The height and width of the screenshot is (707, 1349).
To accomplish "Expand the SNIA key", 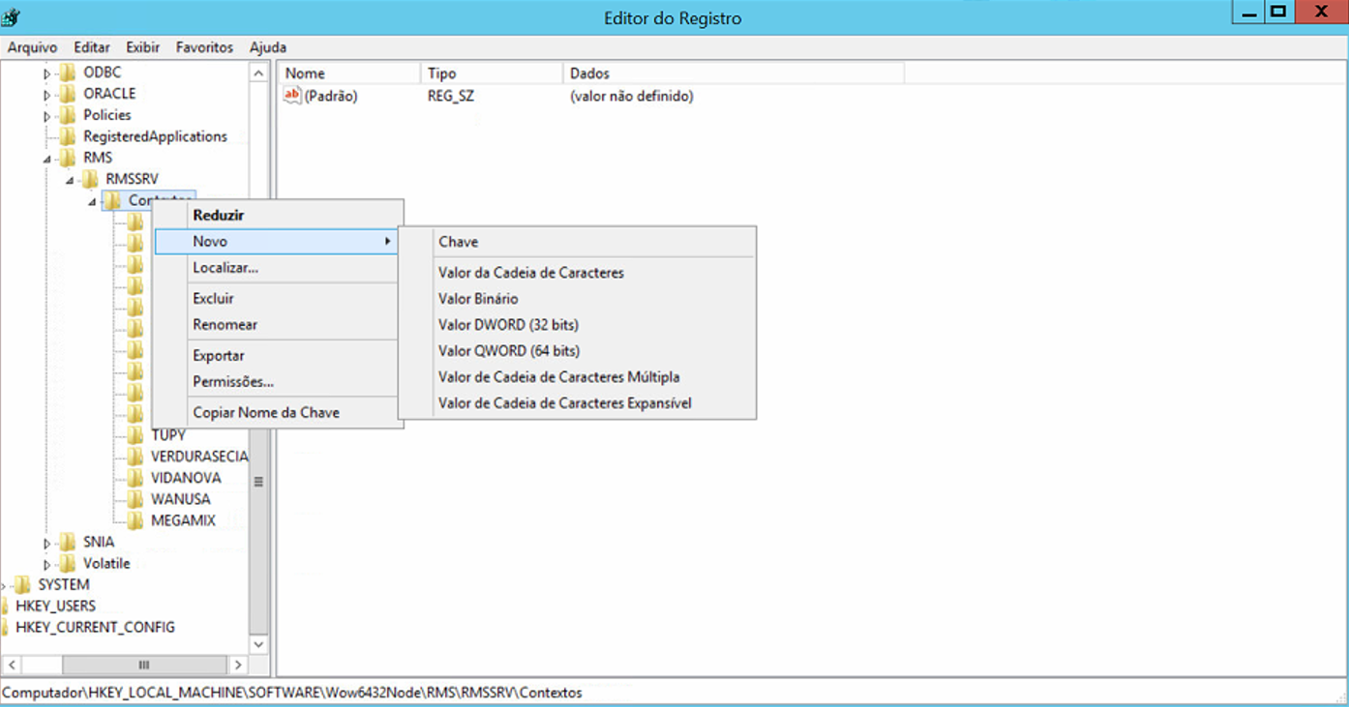I will pyautogui.click(x=47, y=543).
